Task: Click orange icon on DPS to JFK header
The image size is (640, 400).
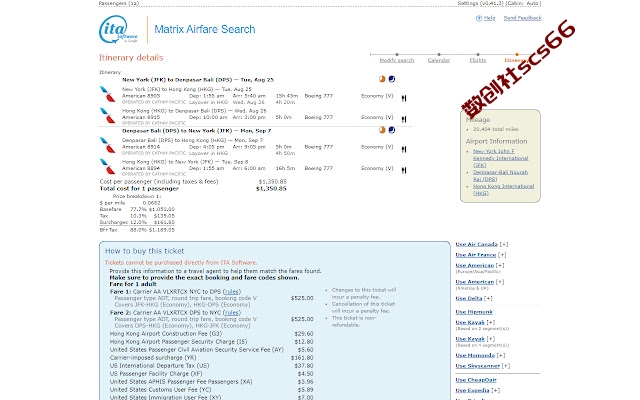Action: pos(382,130)
